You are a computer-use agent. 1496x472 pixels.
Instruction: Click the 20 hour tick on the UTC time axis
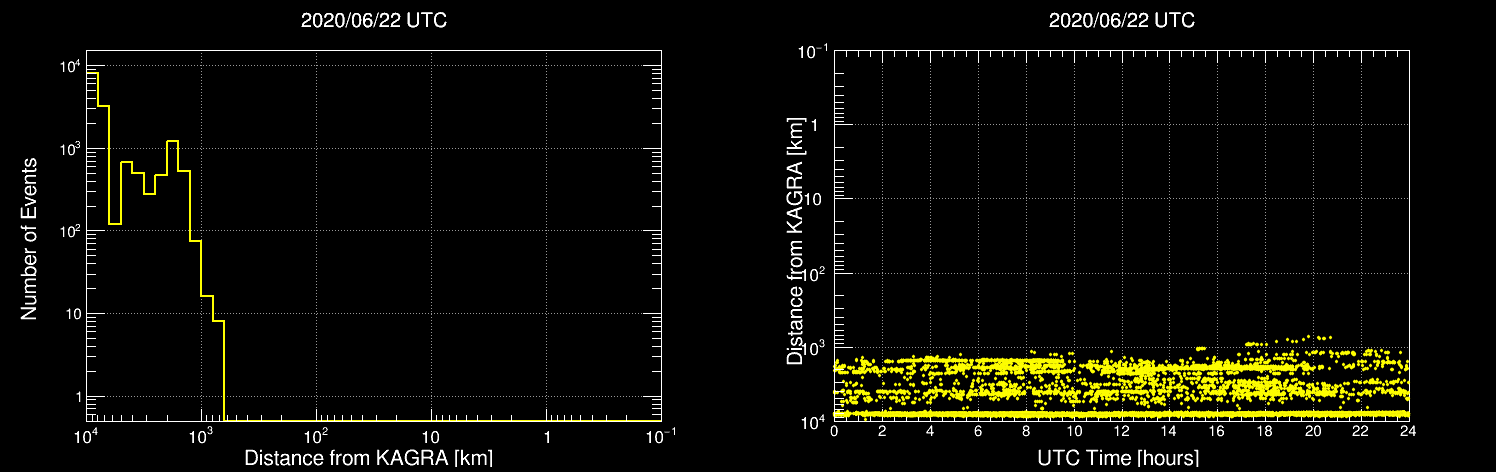tap(1313, 431)
